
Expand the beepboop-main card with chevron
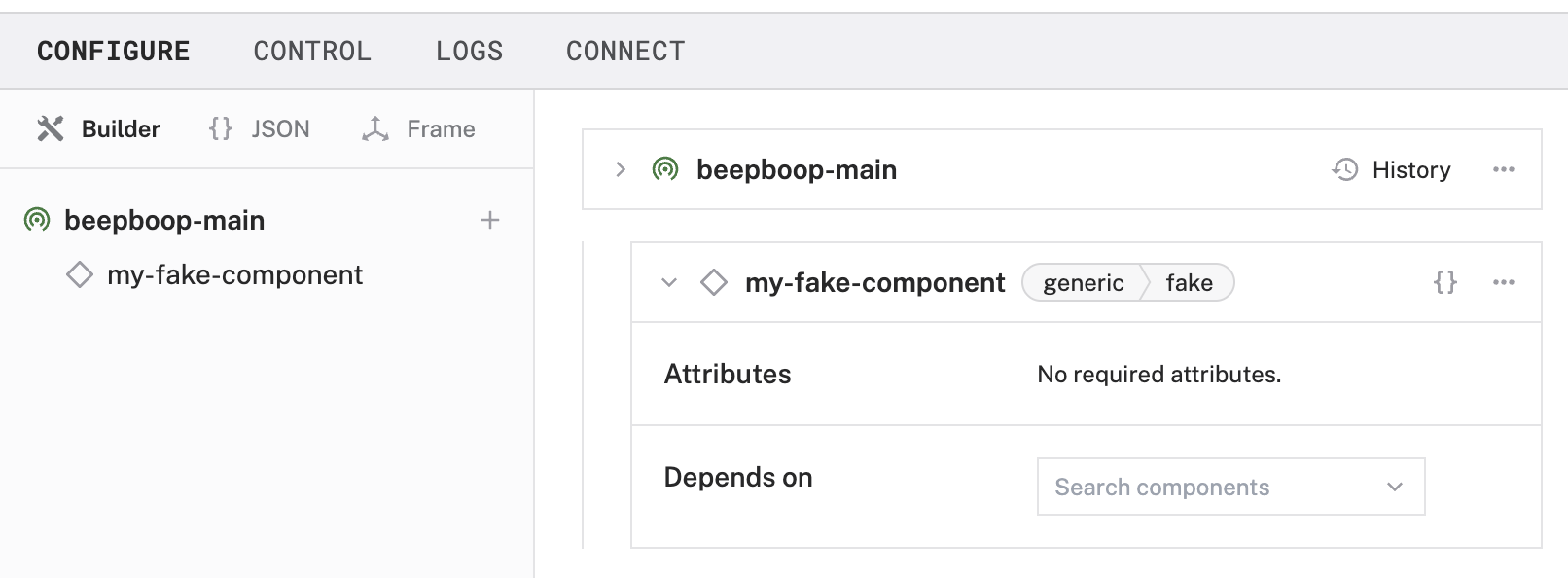tap(621, 170)
